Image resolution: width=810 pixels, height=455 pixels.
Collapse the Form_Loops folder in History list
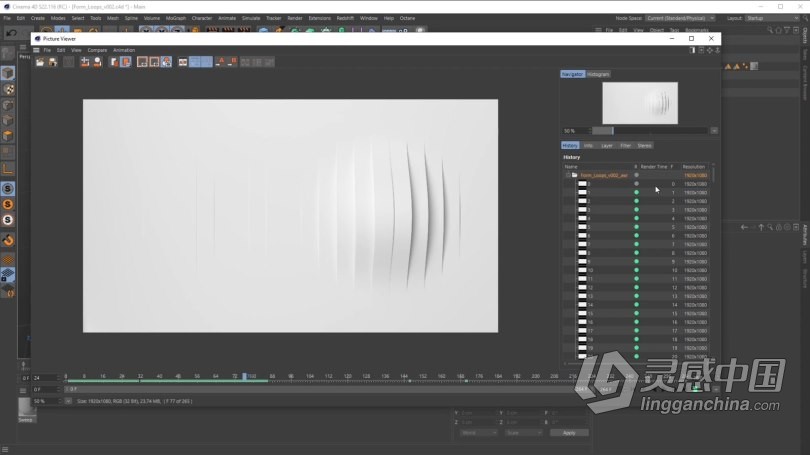[568, 175]
